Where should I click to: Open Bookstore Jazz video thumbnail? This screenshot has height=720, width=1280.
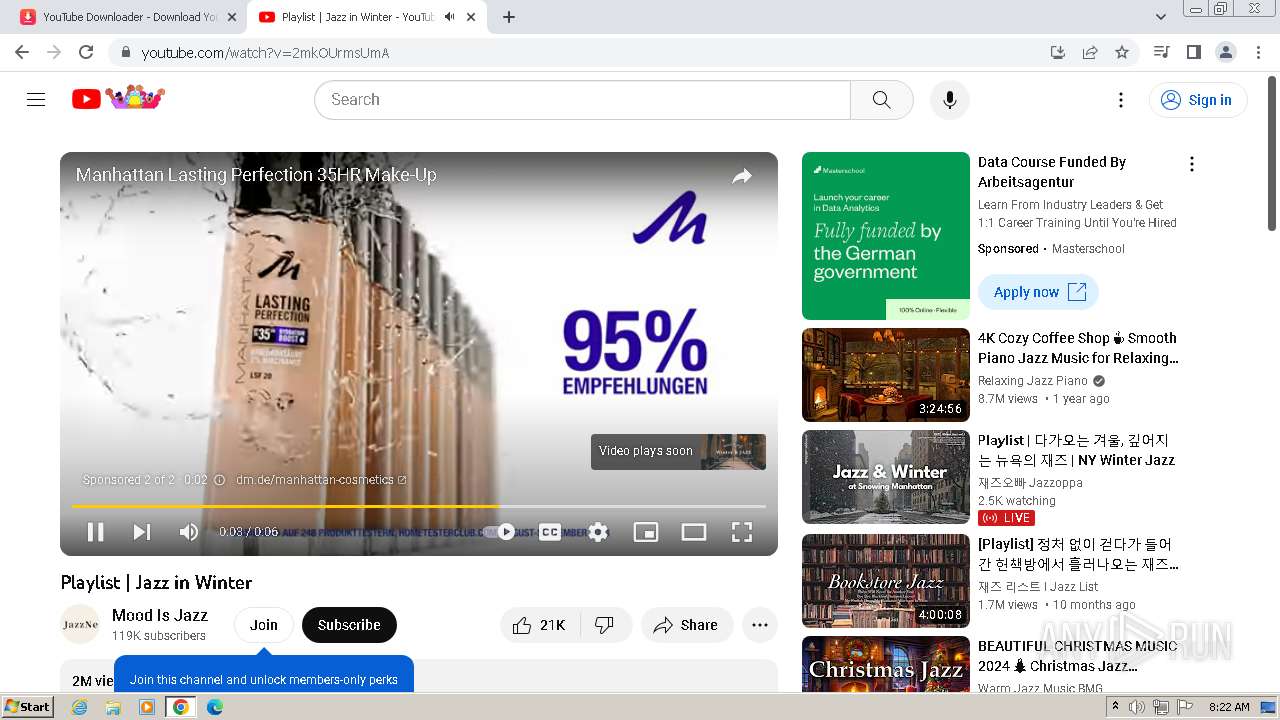pyautogui.click(x=886, y=581)
